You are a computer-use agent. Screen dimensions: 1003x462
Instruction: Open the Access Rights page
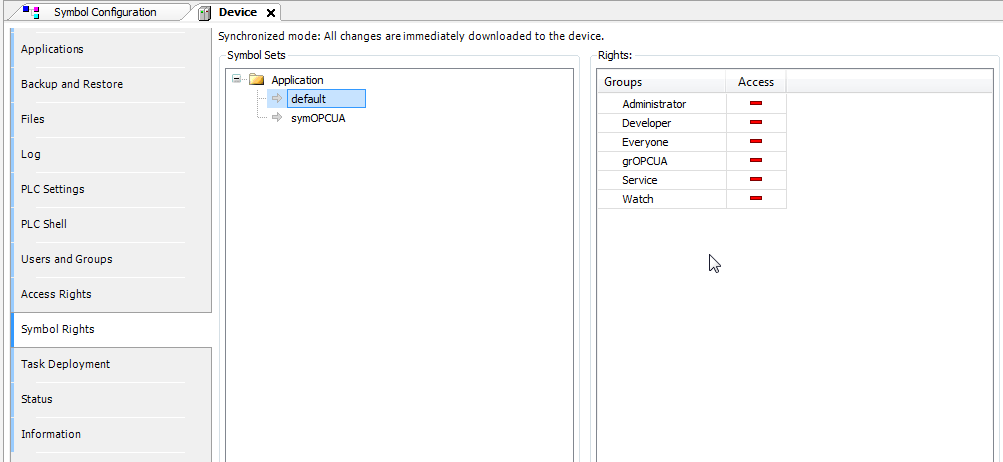(56, 294)
